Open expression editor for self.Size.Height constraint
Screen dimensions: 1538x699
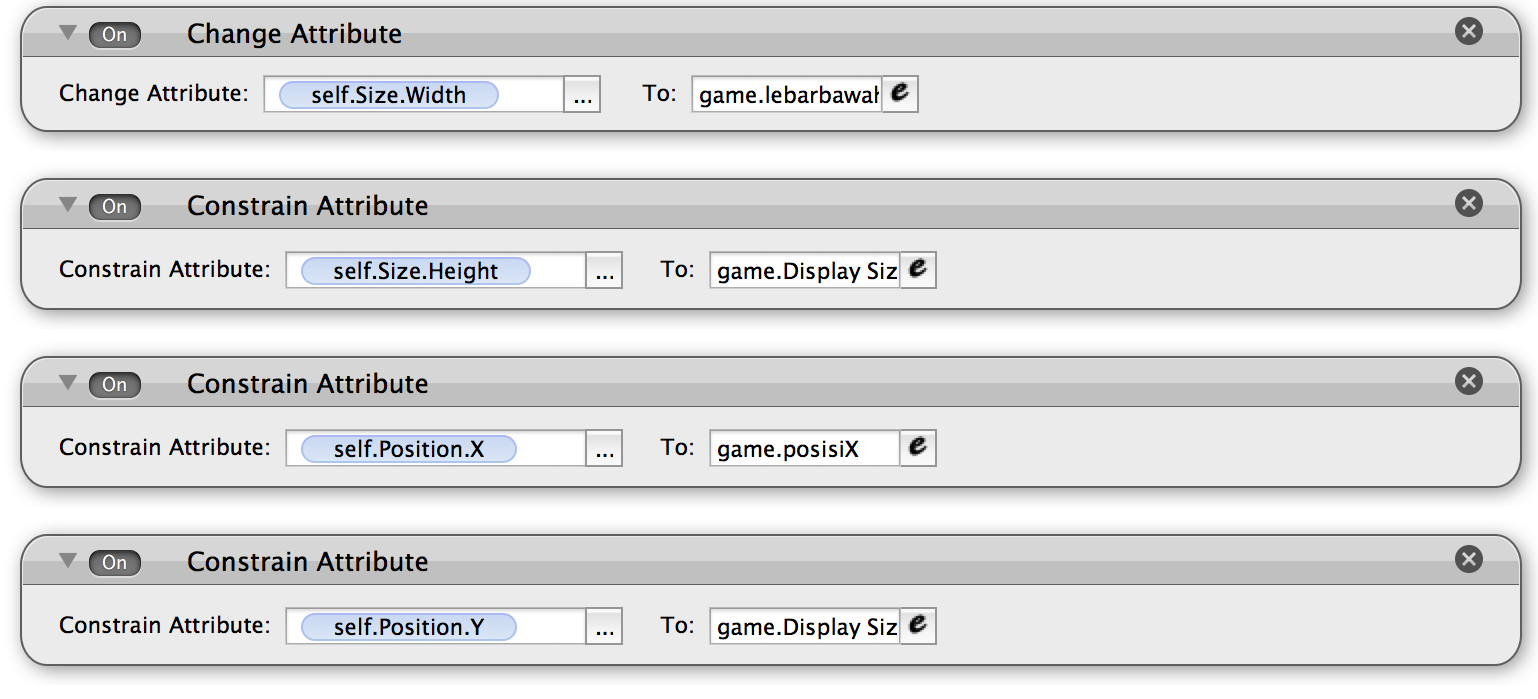pos(918,270)
